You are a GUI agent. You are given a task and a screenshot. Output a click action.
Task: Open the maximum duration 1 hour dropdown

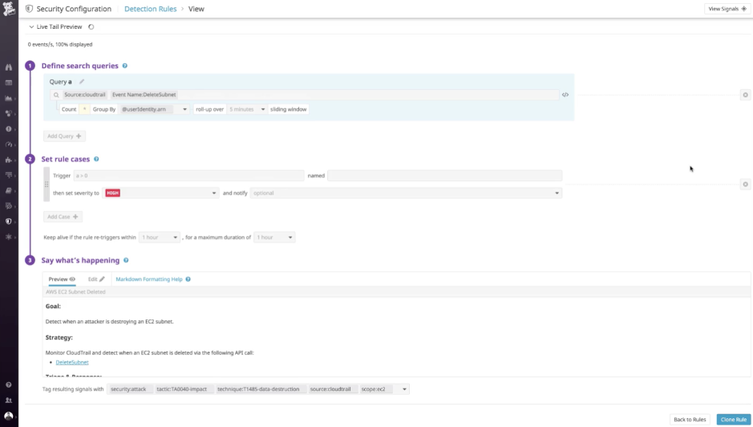click(274, 237)
